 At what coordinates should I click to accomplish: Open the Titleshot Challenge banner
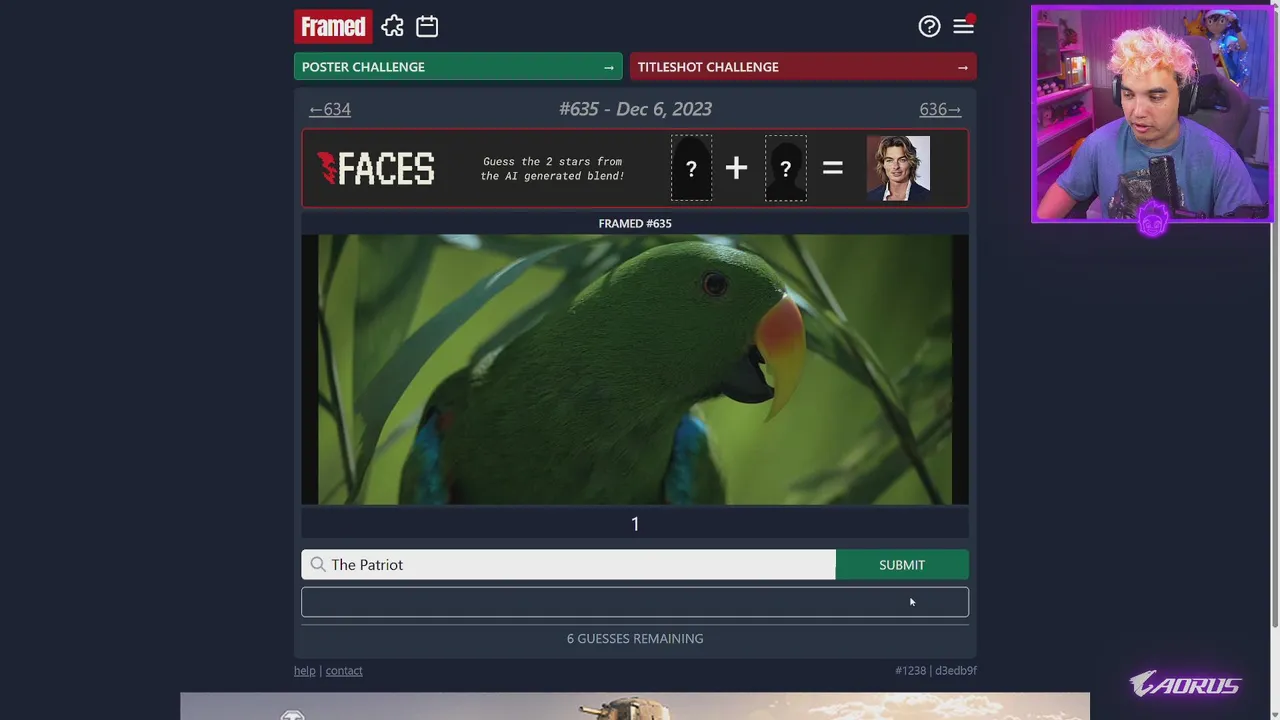tap(803, 67)
